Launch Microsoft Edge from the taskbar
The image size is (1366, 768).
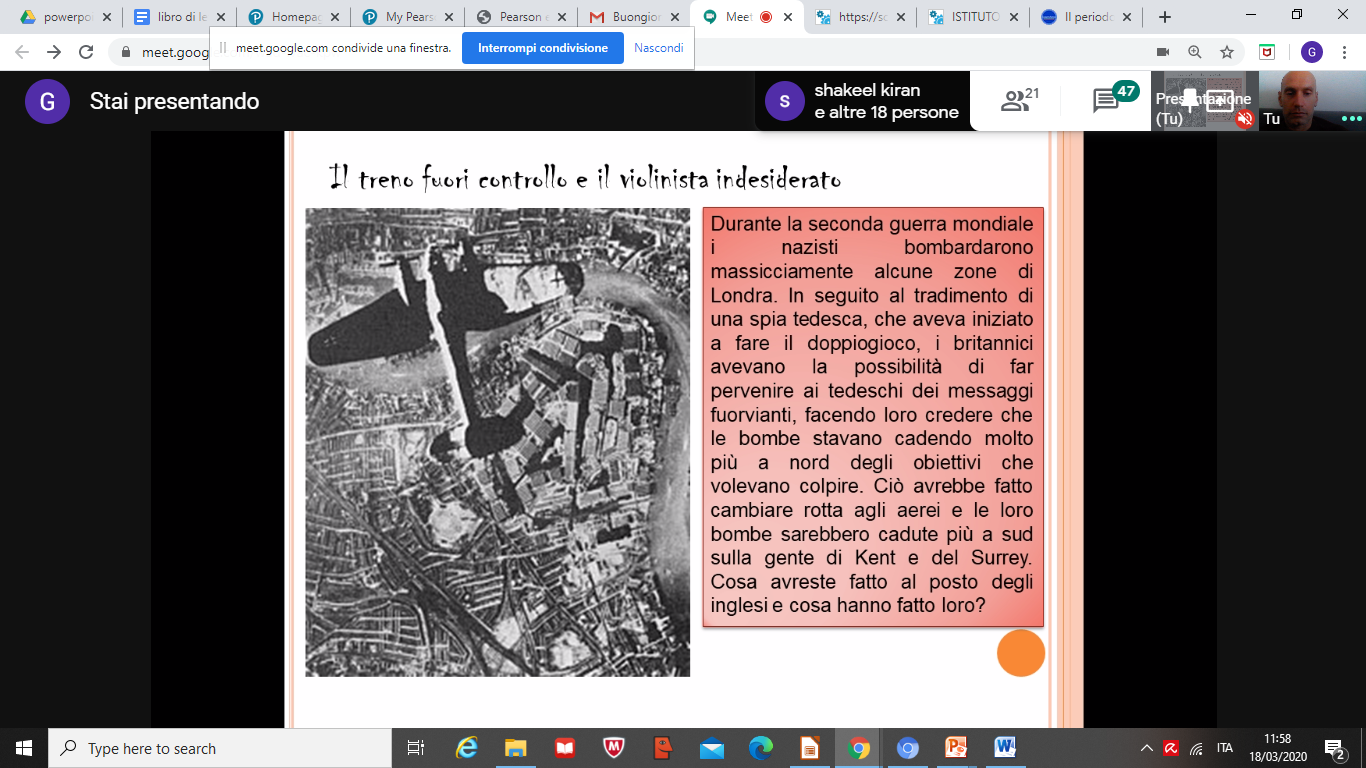761,748
